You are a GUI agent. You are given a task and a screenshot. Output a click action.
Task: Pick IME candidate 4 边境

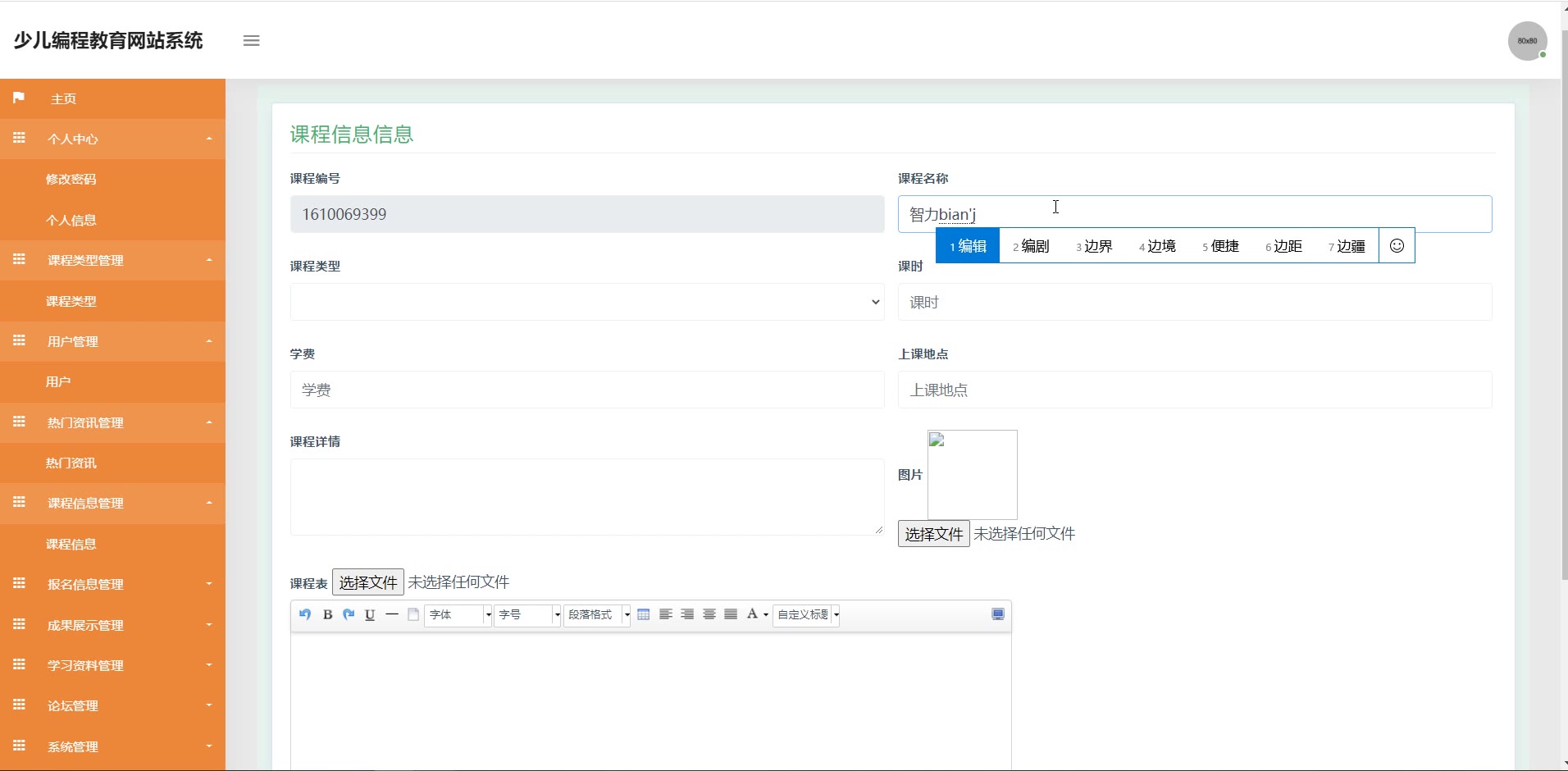pos(1157,246)
